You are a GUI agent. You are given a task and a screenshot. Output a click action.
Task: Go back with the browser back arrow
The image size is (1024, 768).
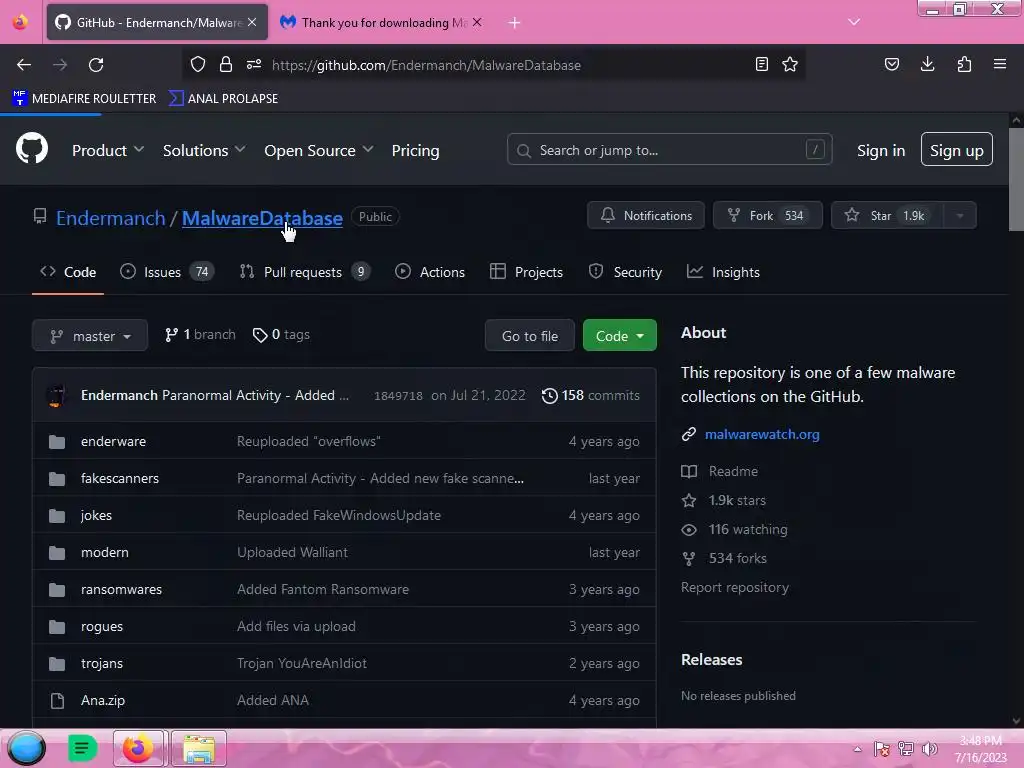(x=24, y=65)
